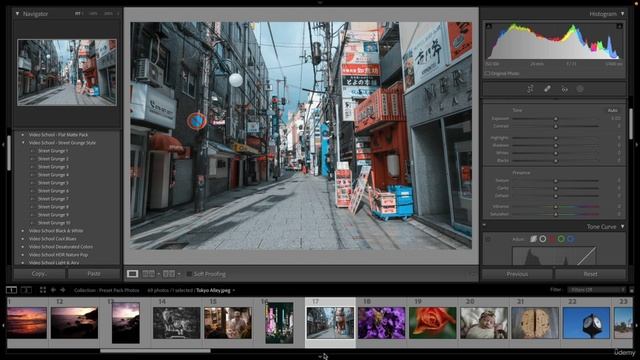Image resolution: width=640 pixels, height=360 pixels.
Task: Apply the Street Grunge 7 preset
Action: 53,199
